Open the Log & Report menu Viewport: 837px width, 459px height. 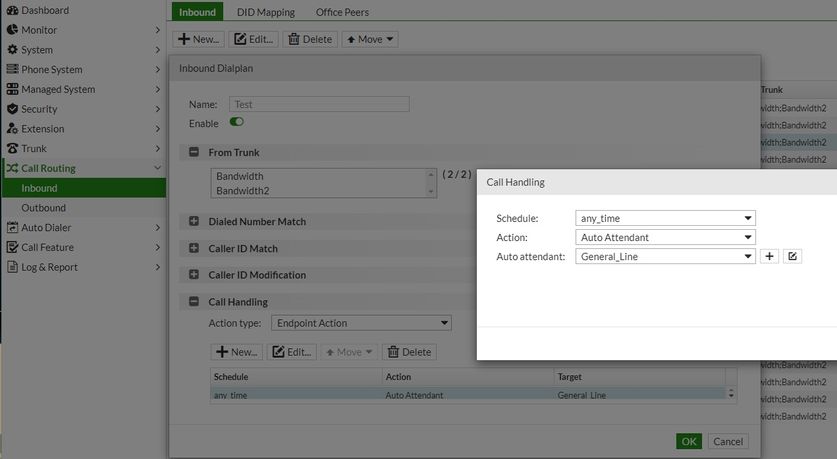tap(84, 267)
